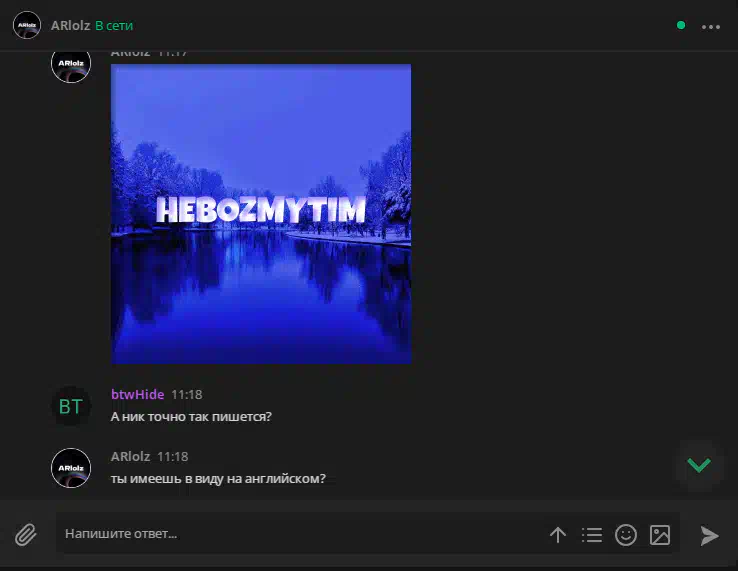This screenshot has height=571, width=738.
Task: Click the ARlolz avatar in the header
Action: pyautogui.click(x=27, y=25)
